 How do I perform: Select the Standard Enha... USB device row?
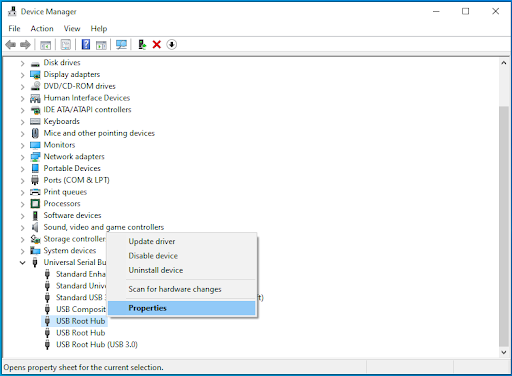click(x=81, y=274)
